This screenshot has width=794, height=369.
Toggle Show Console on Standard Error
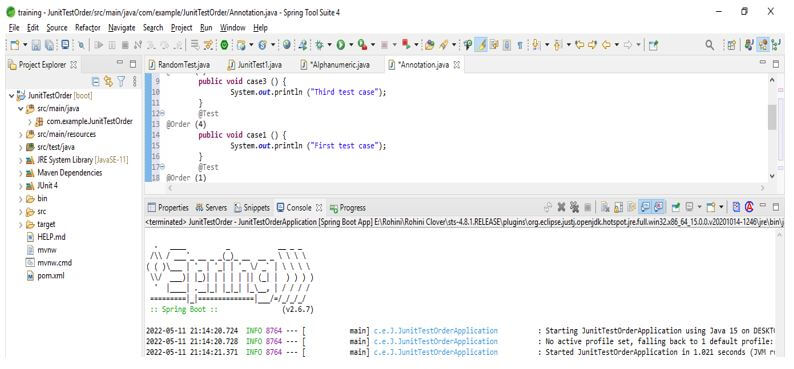coord(659,207)
